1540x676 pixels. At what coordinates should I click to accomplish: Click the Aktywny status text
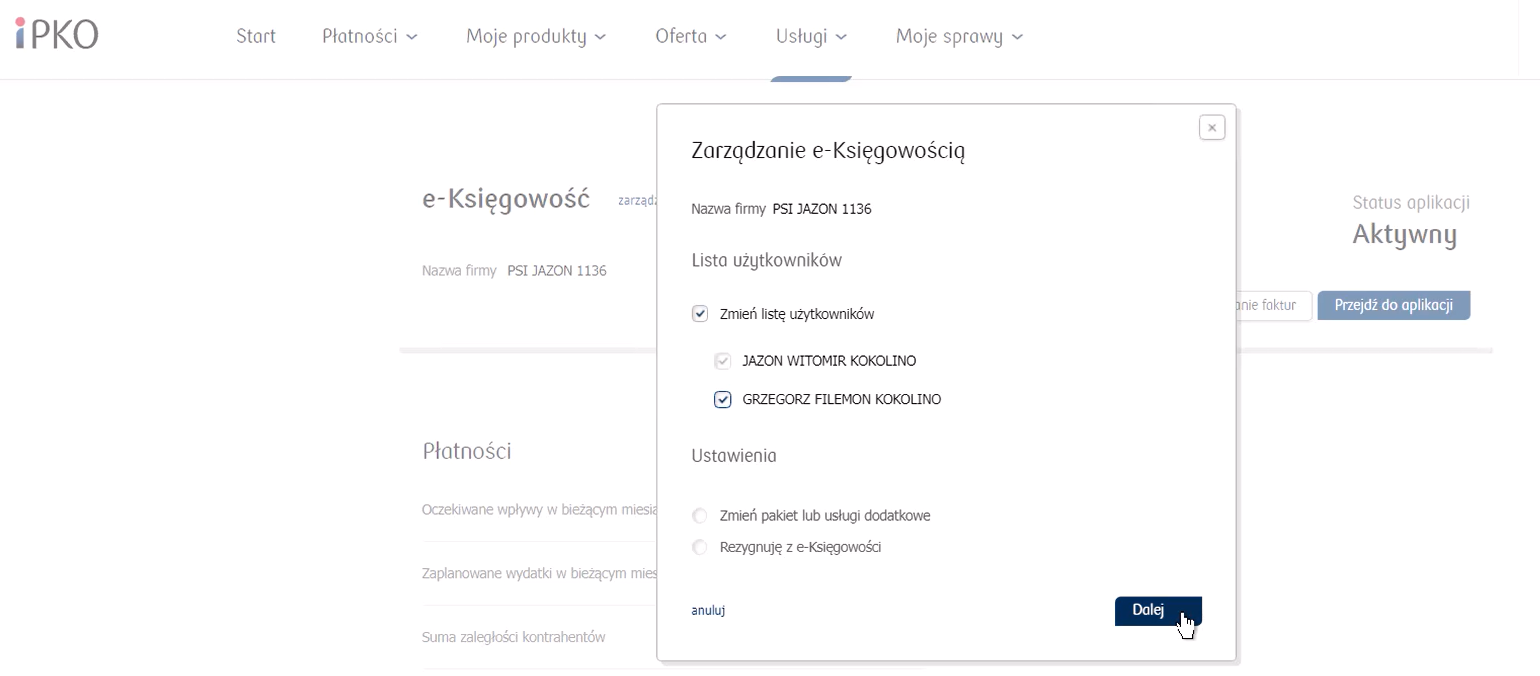(x=1404, y=235)
